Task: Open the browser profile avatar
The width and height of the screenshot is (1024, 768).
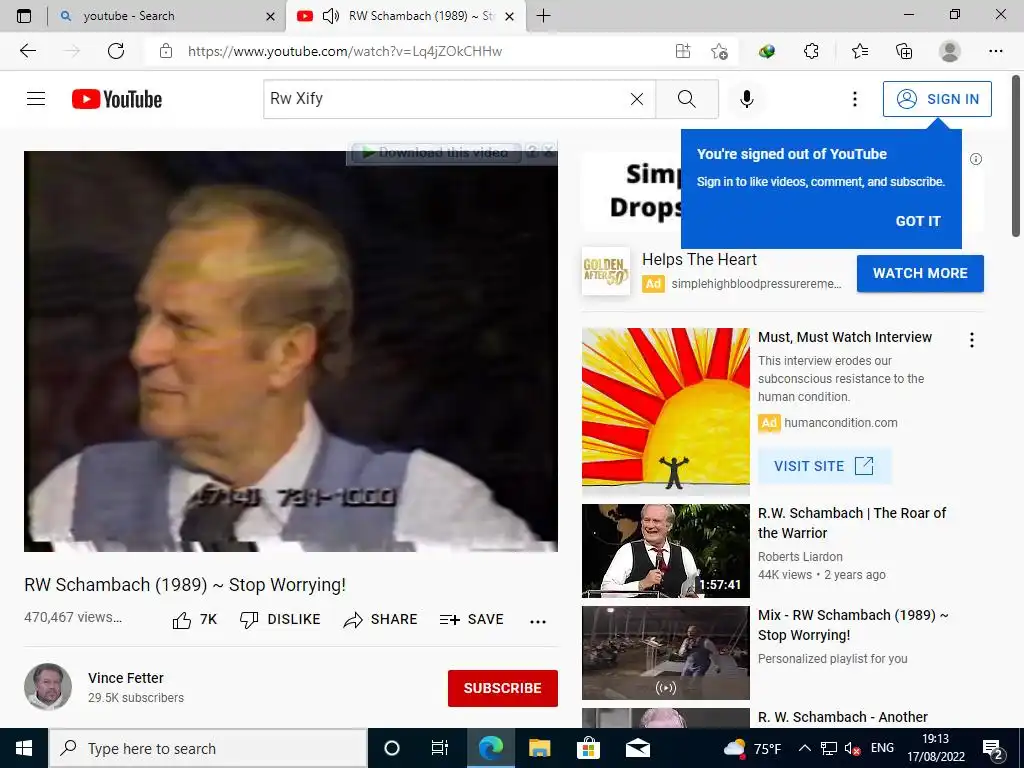Action: coord(949,51)
